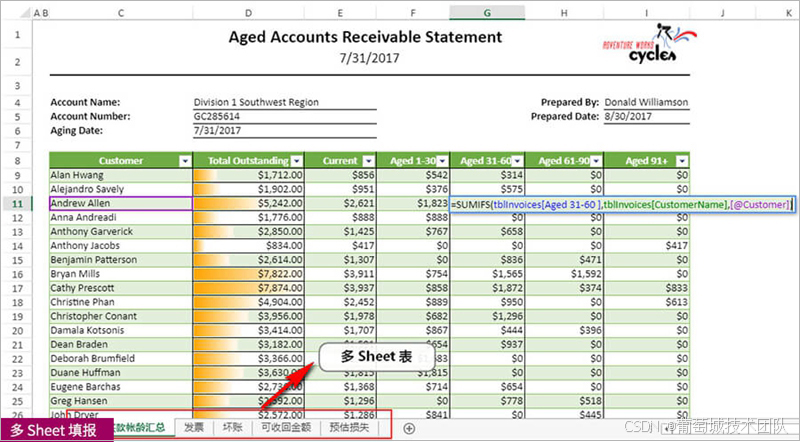Image resolution: width=800 pixels, height=442 pixels.
Task: Click the Anthony Jacobs cell
Action: coord(121,246)
